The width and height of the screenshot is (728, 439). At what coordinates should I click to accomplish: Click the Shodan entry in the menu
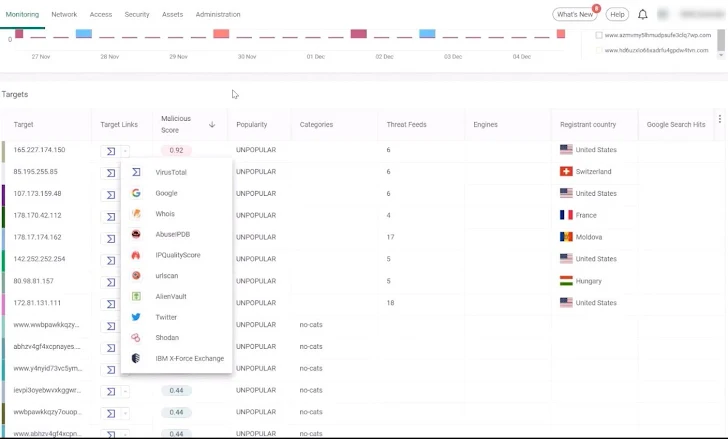[x=167, y=337]
